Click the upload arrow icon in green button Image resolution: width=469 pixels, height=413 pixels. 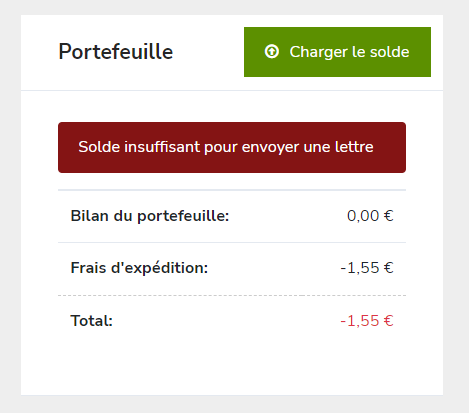[x=272, y=52]
